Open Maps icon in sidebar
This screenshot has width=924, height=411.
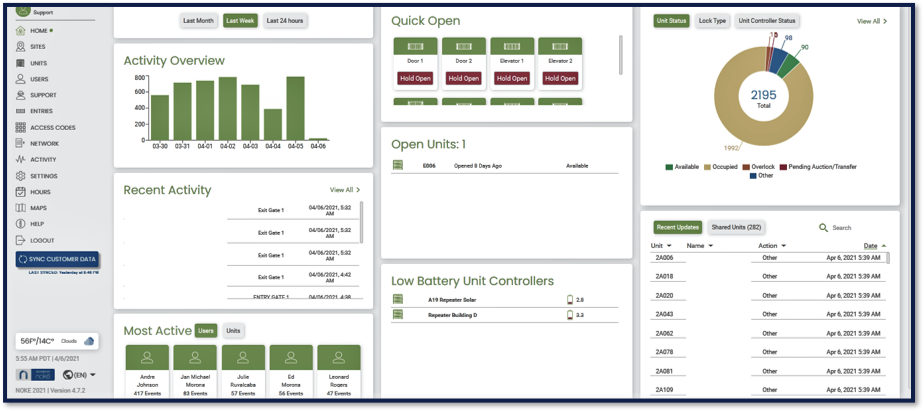pos(21,208)
